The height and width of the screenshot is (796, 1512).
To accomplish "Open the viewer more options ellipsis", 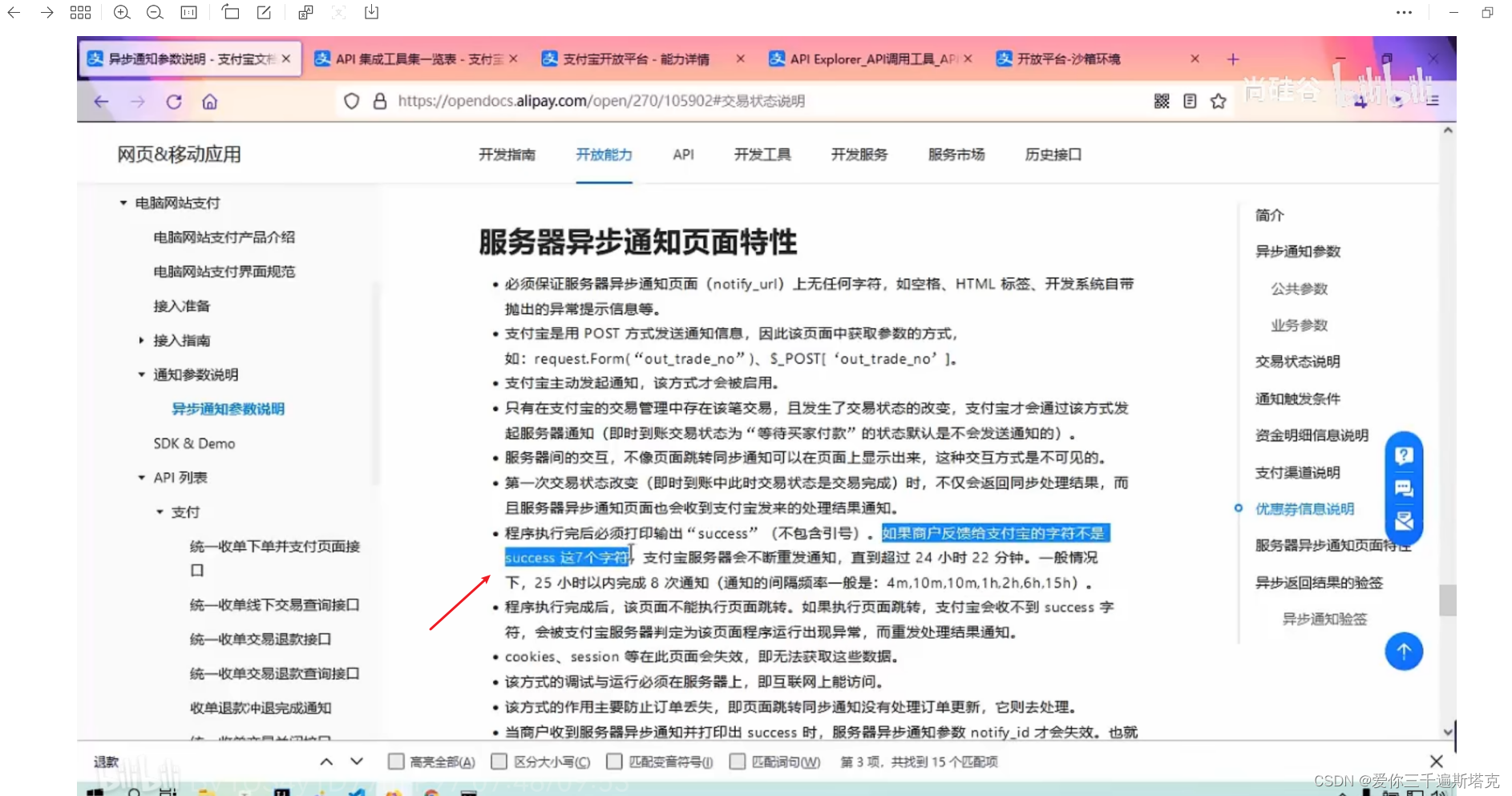I will (x=1404, y=13).
